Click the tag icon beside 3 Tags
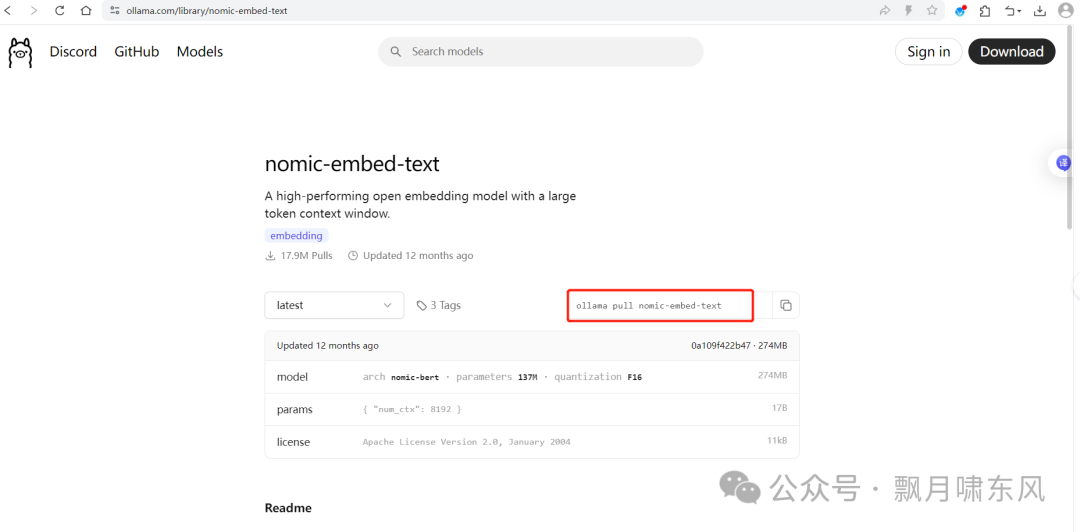Image resolution: width=1080 pixels, height=532 pixels. (422, 305)
